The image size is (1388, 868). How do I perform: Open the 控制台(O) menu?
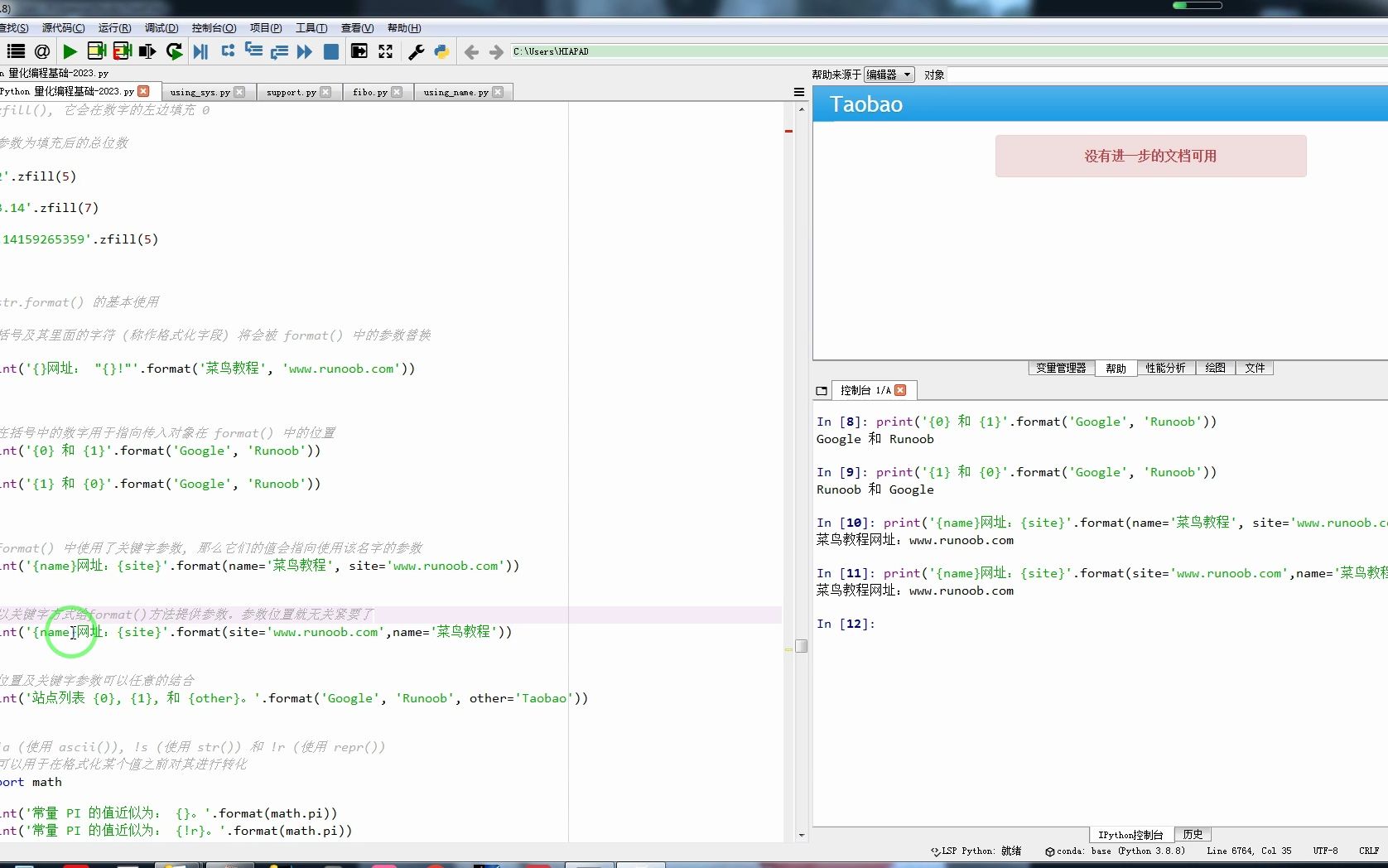[214, 28]
